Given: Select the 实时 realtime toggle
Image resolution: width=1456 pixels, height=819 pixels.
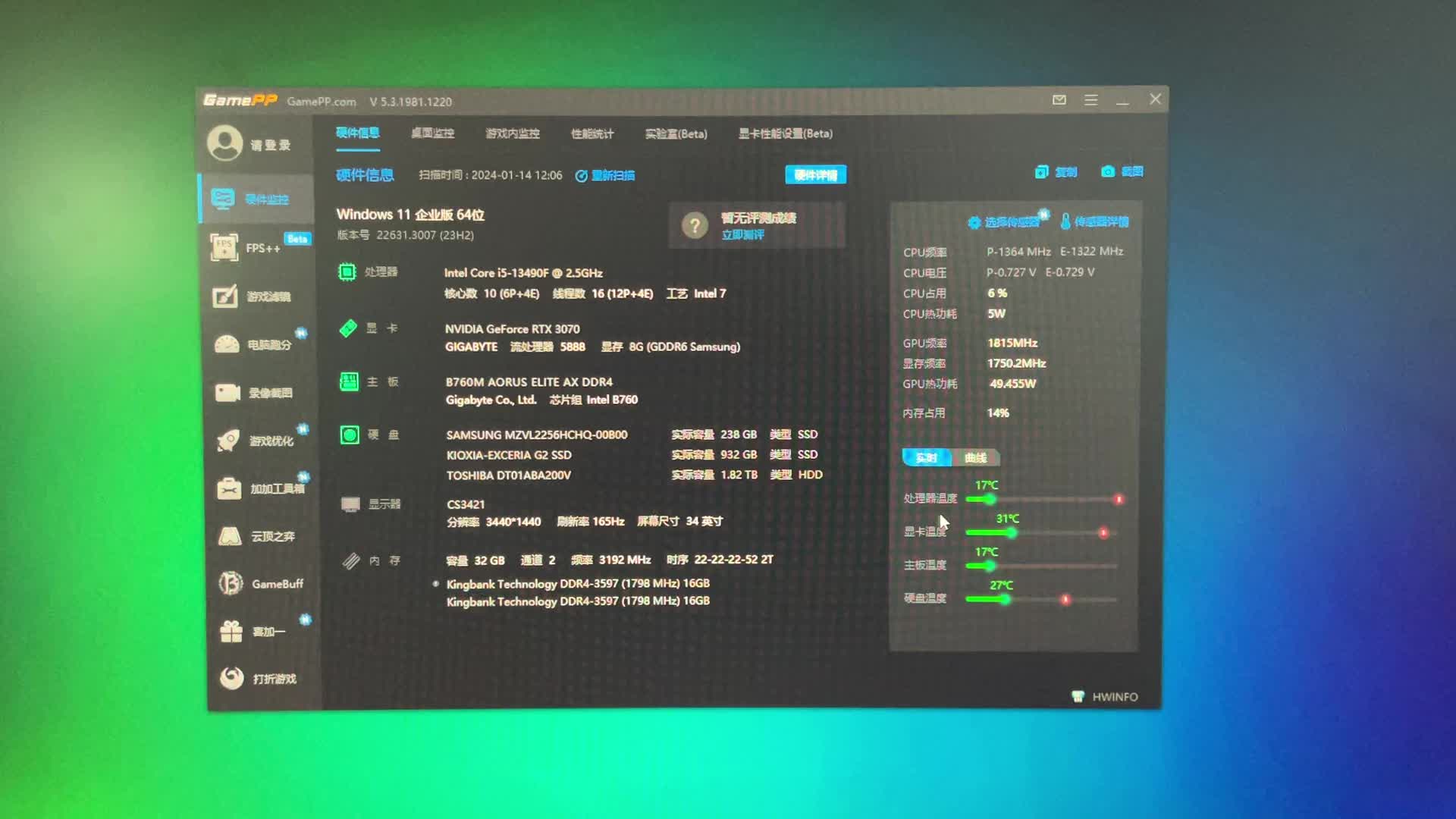Looking at the screenshot, I should coord(926,457).
